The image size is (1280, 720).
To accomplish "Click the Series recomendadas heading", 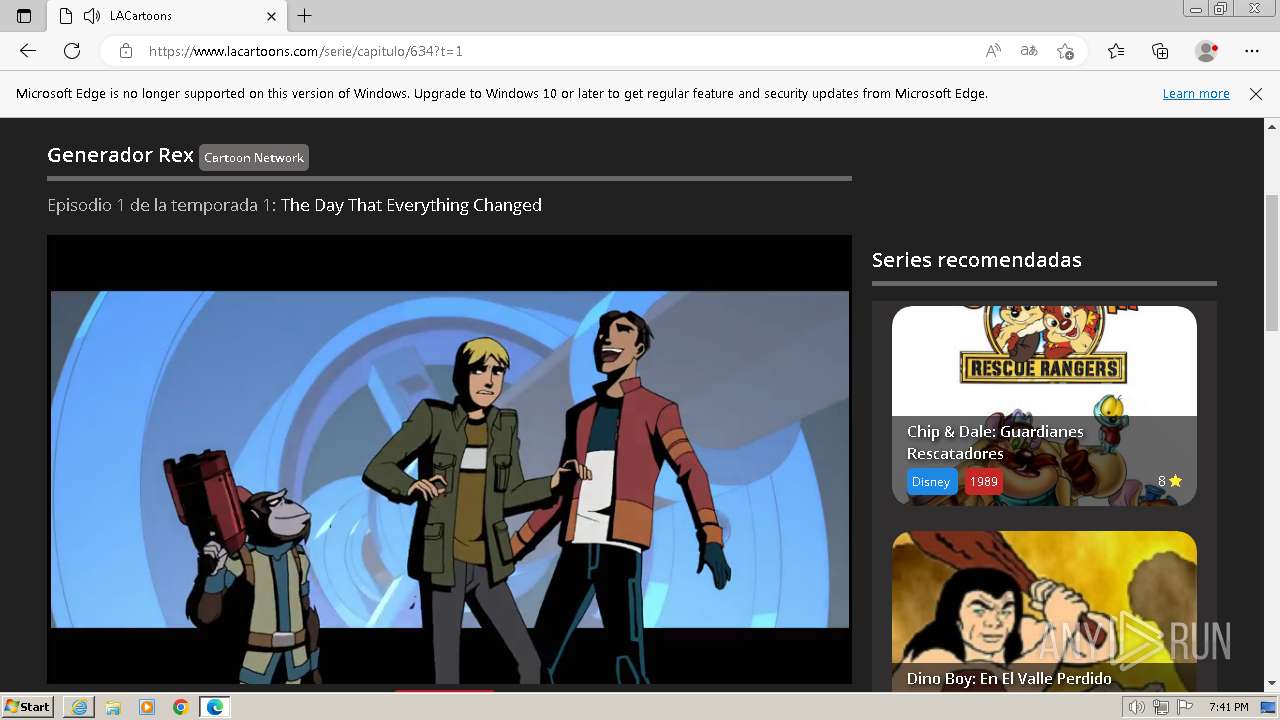I will click(x=977, y=260).
